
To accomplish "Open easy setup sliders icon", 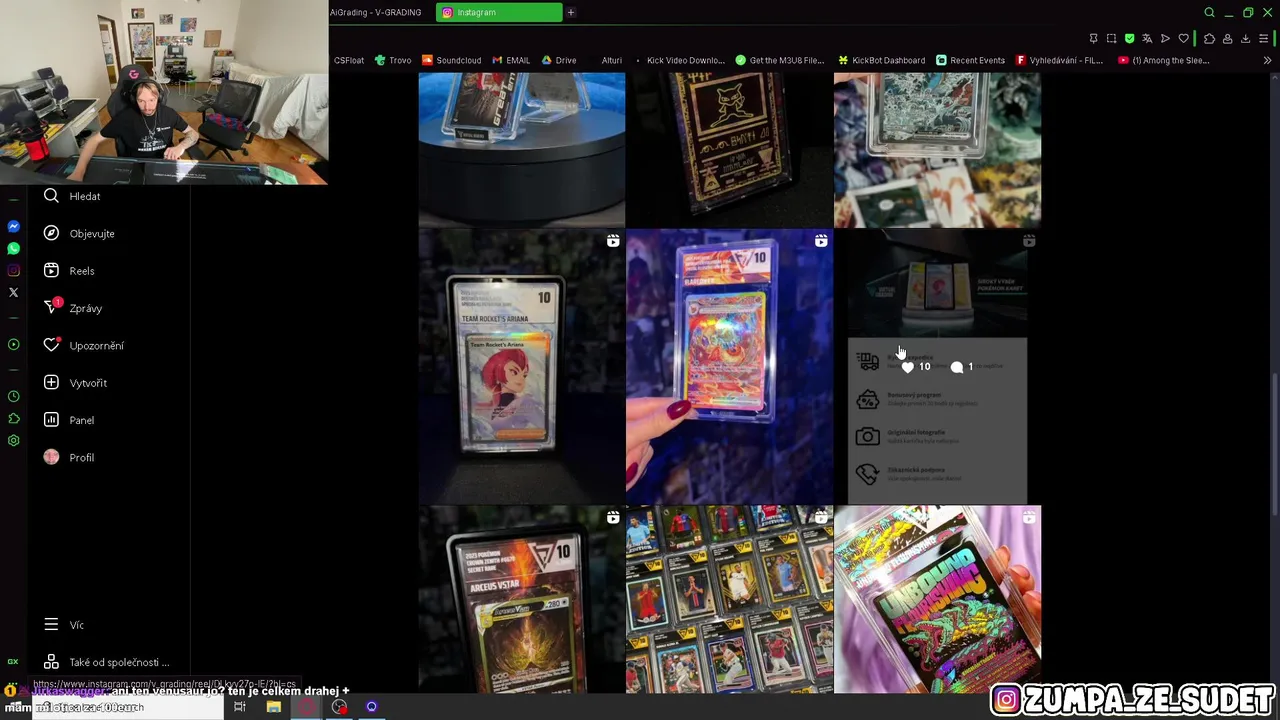I will pos(1266,38).
